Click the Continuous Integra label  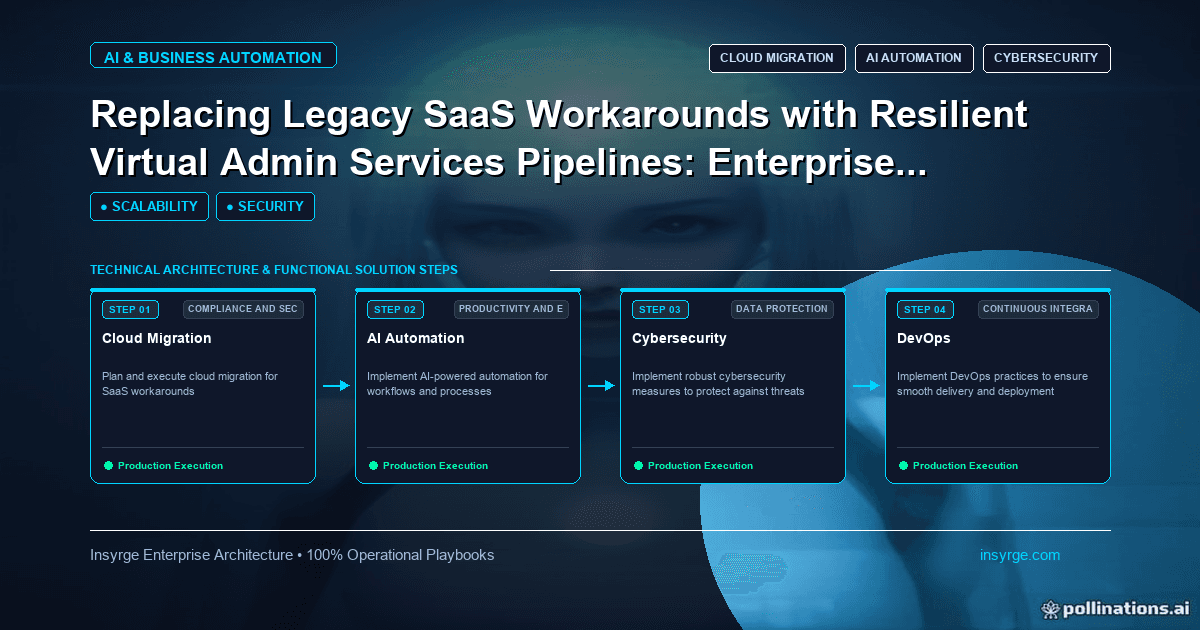tap(1038, 309)
